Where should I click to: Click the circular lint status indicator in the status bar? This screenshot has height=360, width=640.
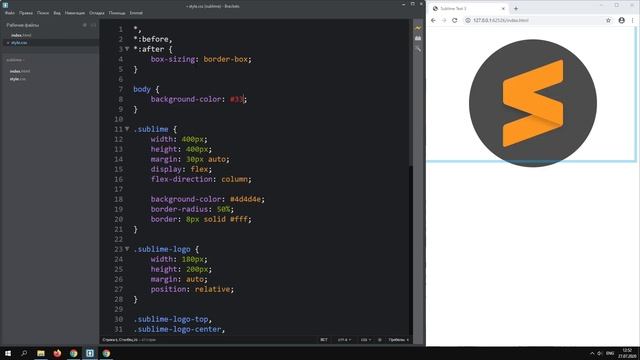380,340
